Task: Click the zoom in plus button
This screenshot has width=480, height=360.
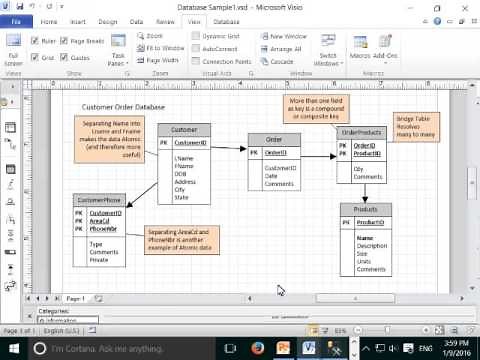Action: 426,331
